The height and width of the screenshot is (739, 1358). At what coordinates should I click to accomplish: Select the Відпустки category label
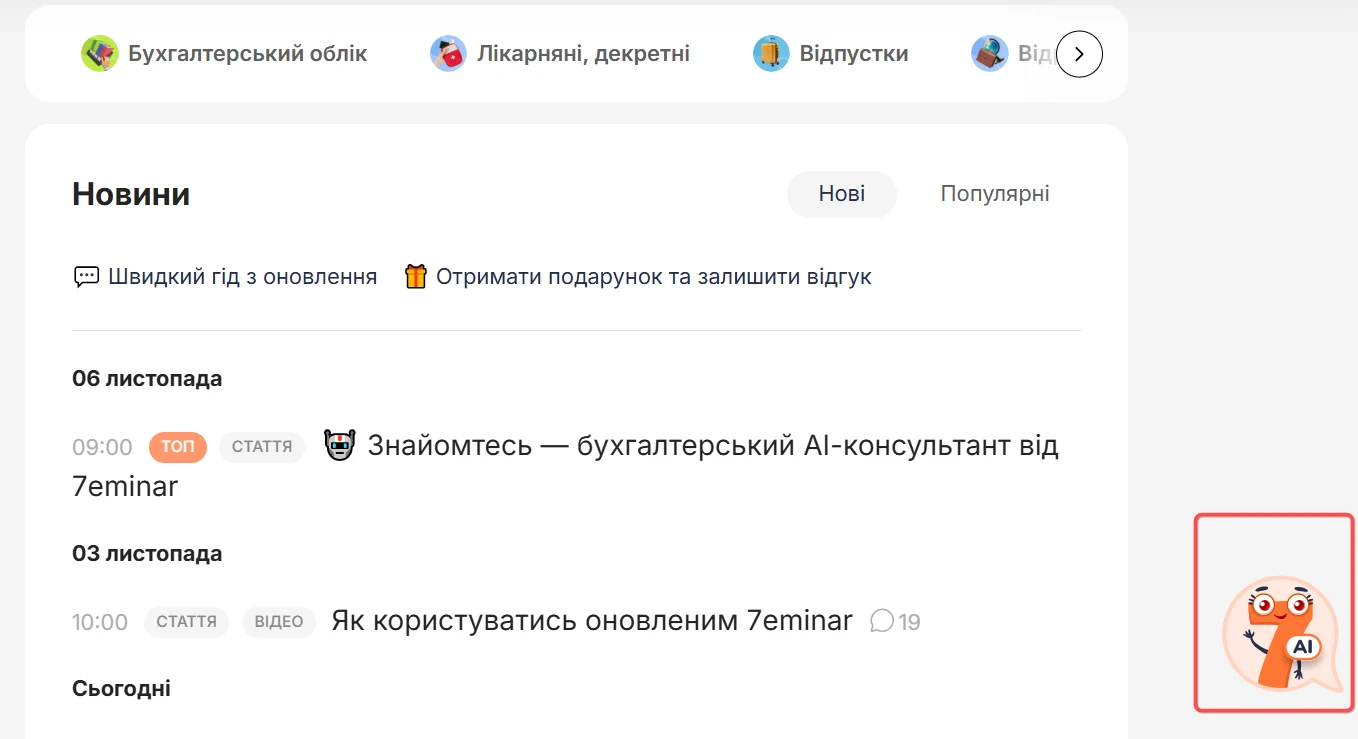854,54
